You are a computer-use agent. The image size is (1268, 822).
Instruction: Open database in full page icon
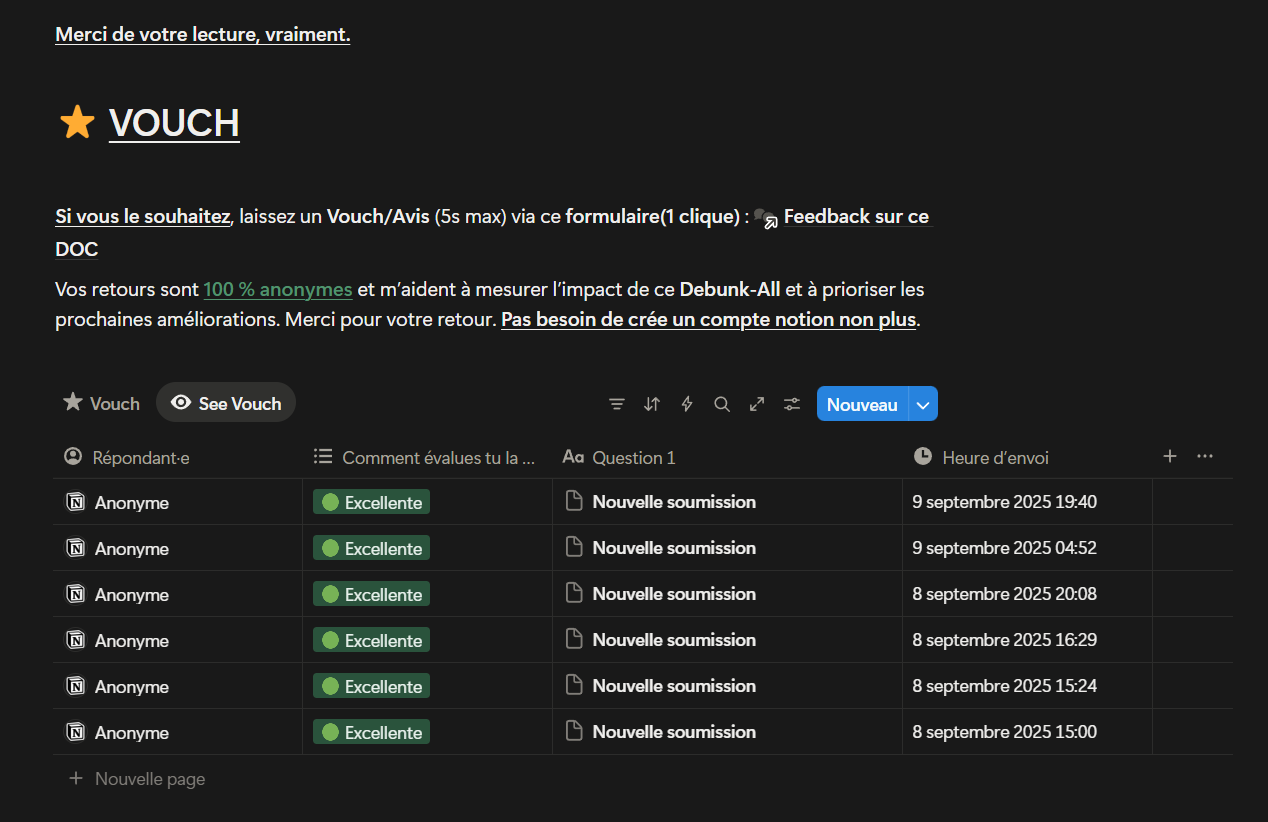pos(757,404)
